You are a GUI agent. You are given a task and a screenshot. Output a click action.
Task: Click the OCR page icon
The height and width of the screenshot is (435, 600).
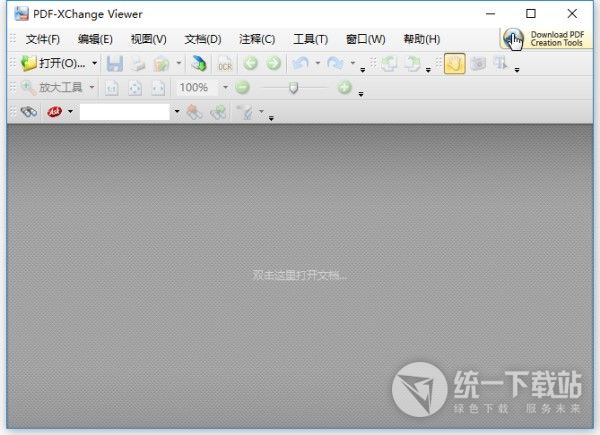click(225, 64)
